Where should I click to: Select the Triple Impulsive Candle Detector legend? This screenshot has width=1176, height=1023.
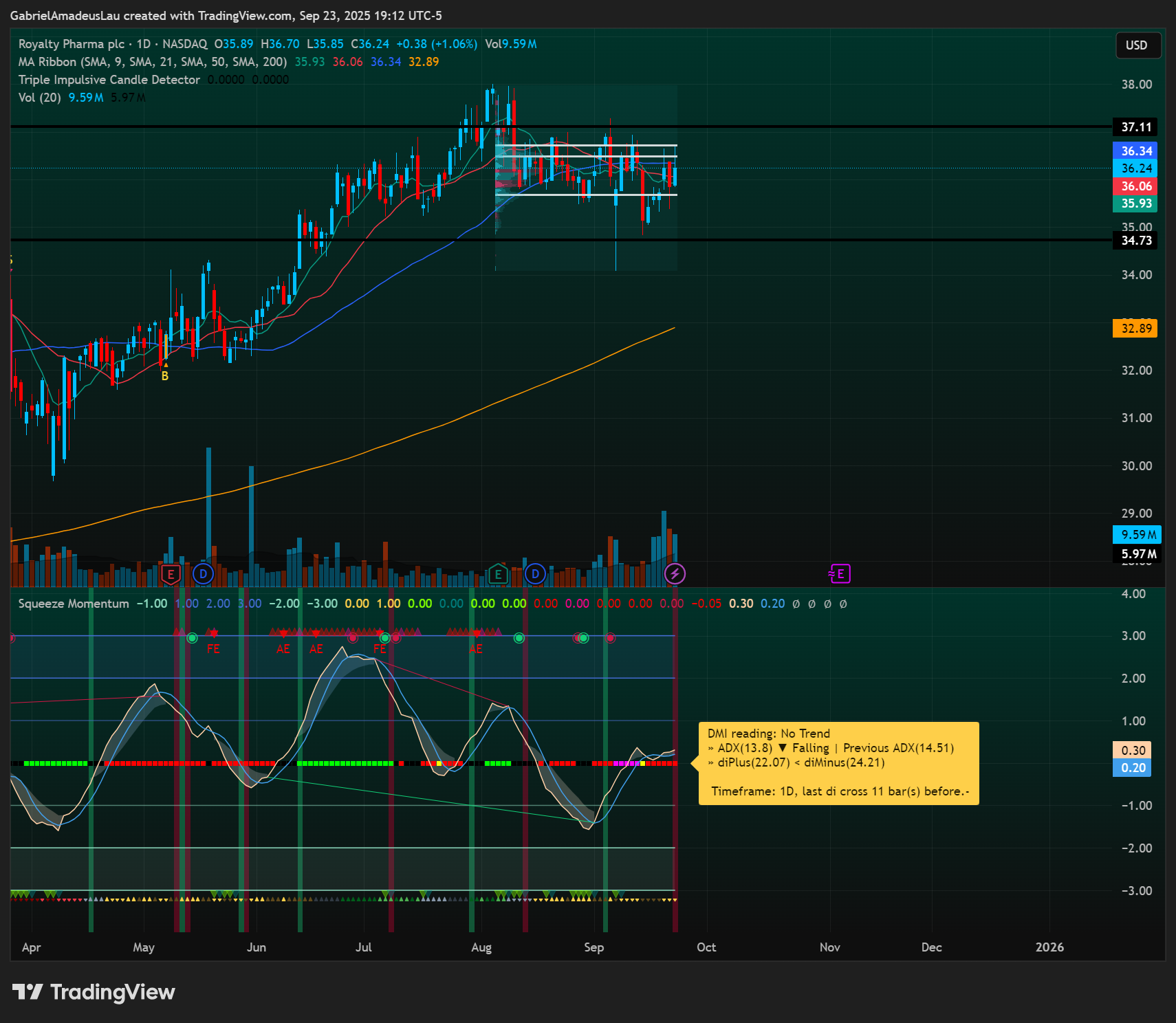click(x=109, y=80)
